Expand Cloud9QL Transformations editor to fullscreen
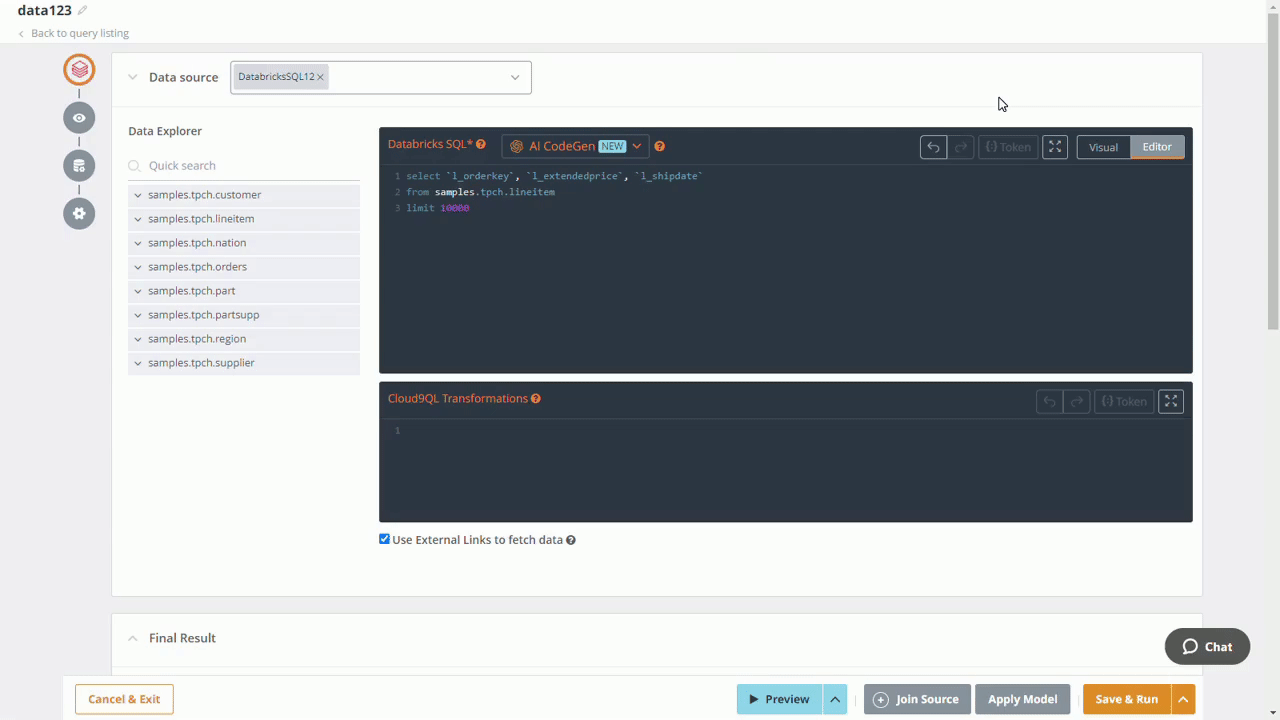The width and height of the screenshot is (1280, 720). [1171, 401]
